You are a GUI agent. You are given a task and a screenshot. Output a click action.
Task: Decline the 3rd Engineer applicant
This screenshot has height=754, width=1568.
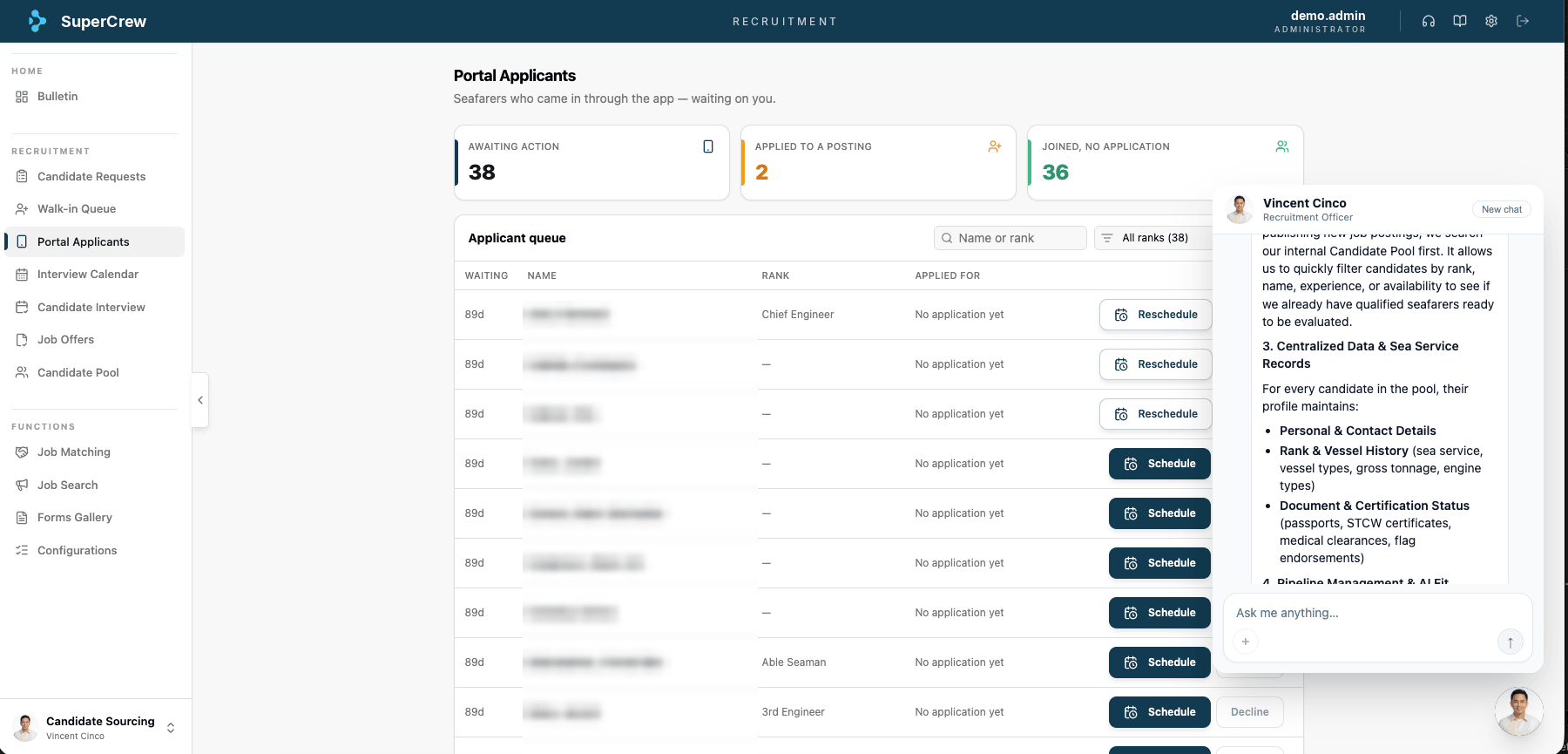point(1250,712)
